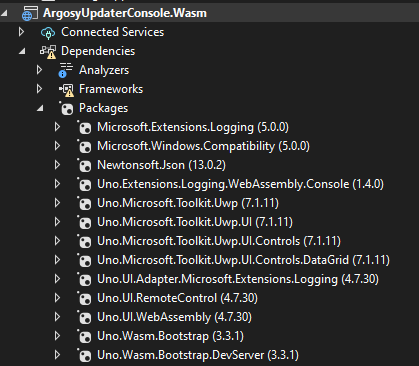This screenshot has height=366, width=419.
Task: Expand the Uno.UI.RemoteControl (4.7.30) package
Action: (x=57, y=298)
